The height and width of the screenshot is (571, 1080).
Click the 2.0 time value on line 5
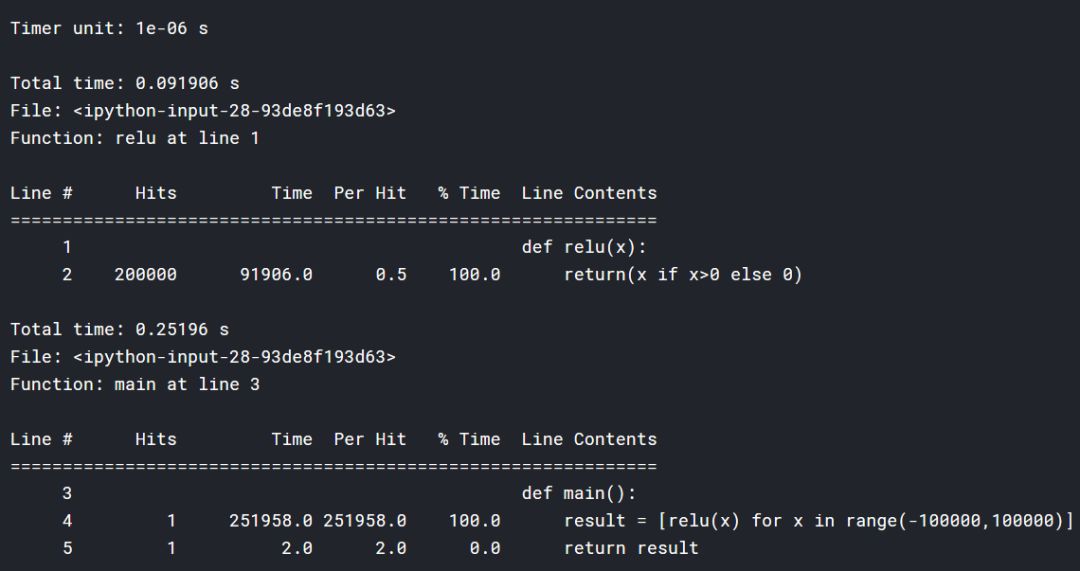tap(297, 548)
